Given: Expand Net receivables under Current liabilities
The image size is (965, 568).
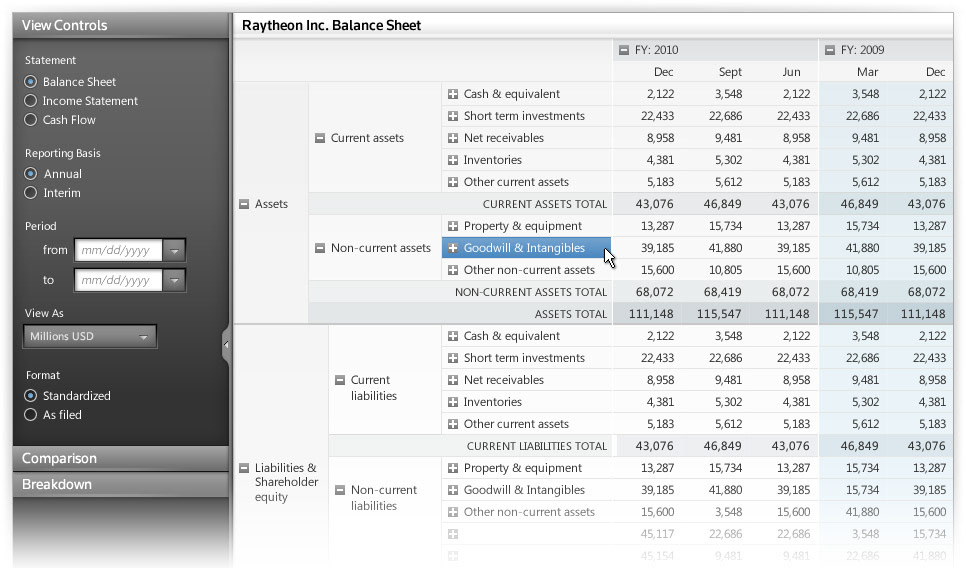Looking at the screenshot, I should tap(453, 380).
